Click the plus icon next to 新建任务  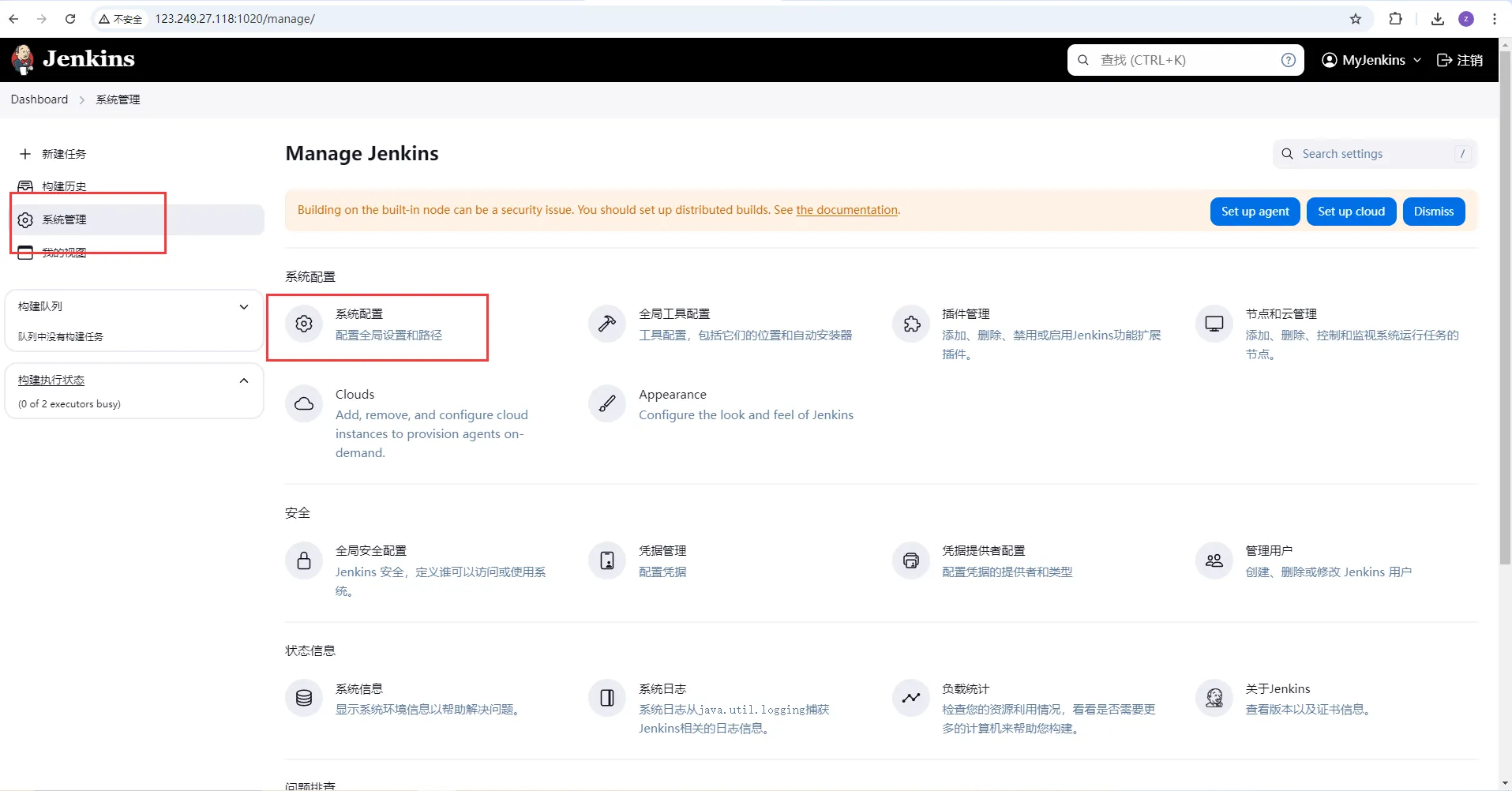tap(25, 154)
